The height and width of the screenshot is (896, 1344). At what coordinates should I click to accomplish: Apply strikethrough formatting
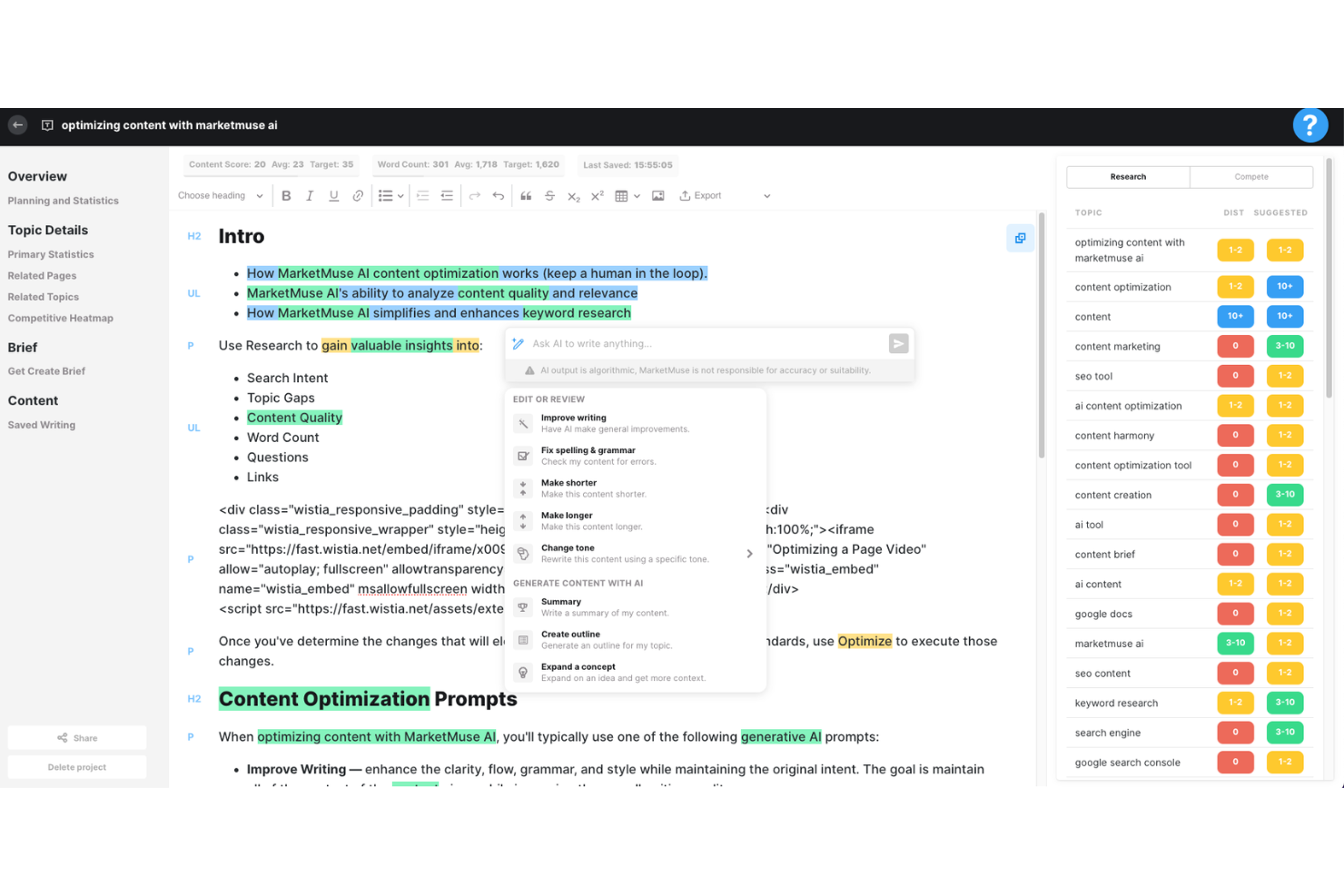(x=549, y=195)
